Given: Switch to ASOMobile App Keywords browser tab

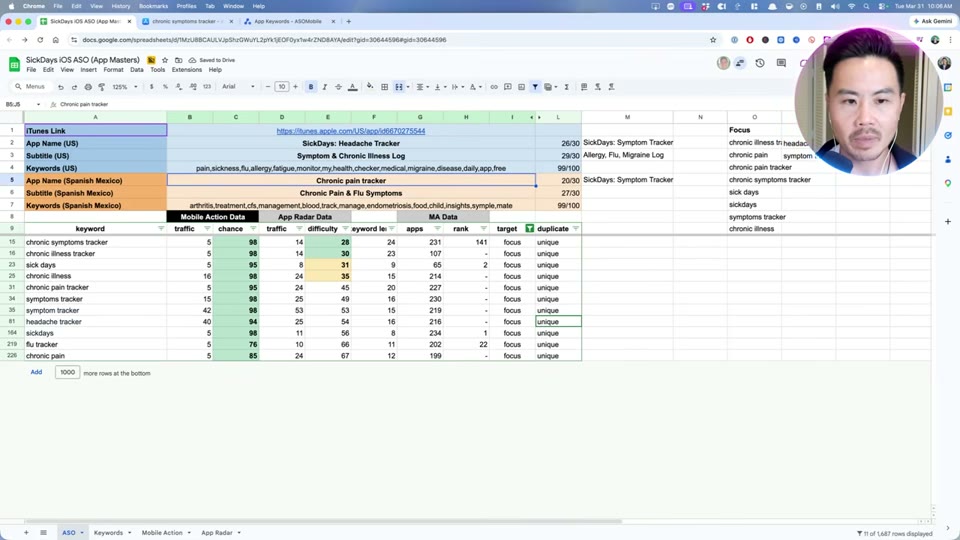Looking at the screenshot, I should click(288, 21).
